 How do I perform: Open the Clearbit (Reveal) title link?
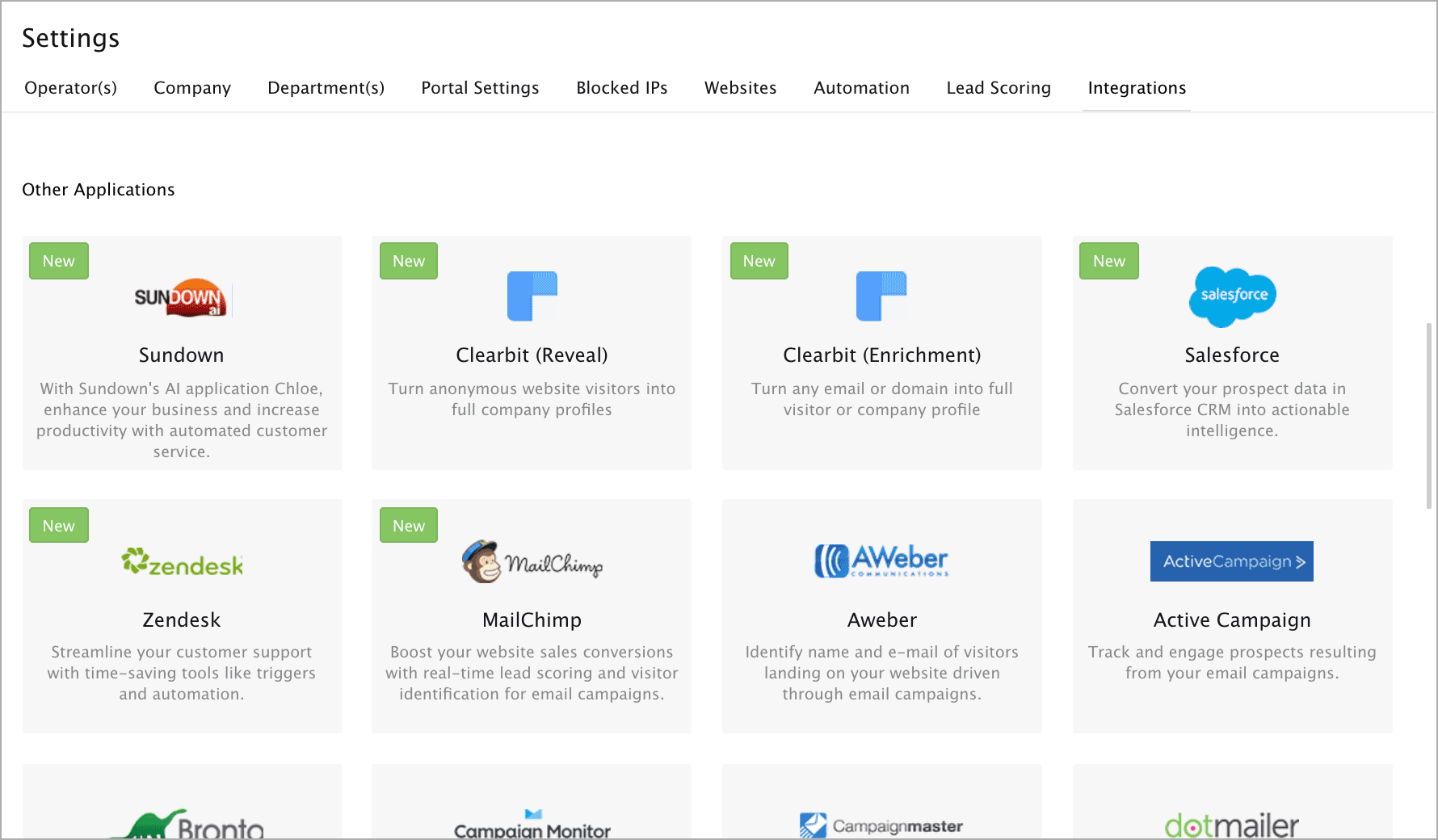532,355
